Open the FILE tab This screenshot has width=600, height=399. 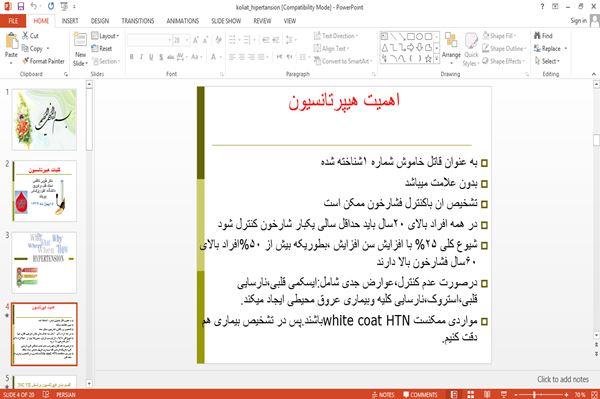click(x=13, y=21)
